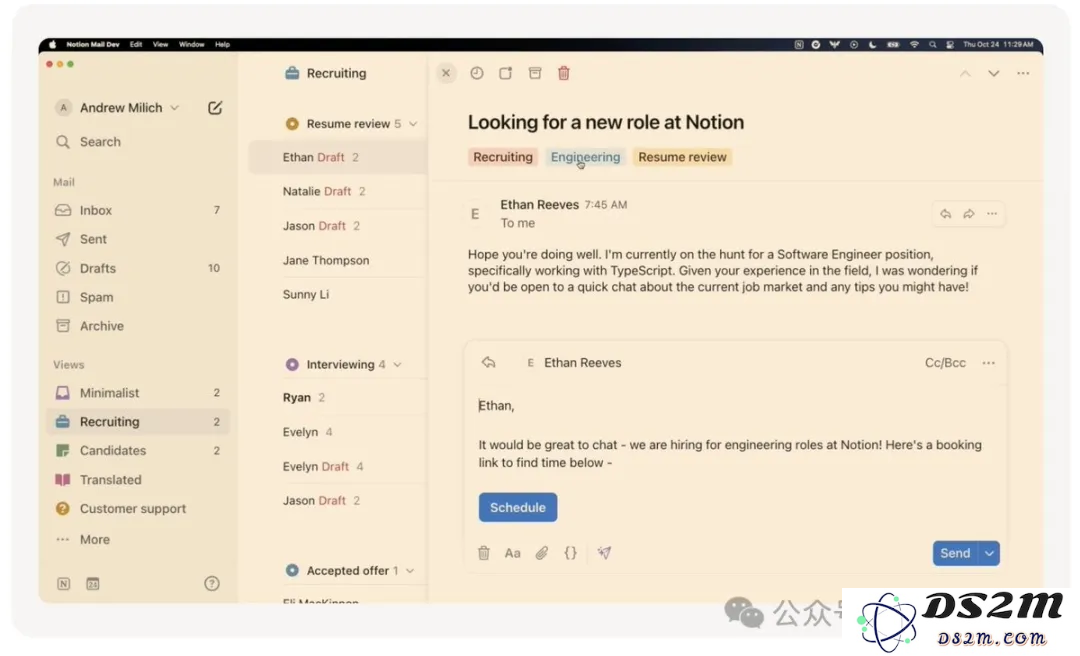Click the Search magnifier in sidebar
Screen dimensions: 1080x656
pyautogui.click(x=63, y=142)
